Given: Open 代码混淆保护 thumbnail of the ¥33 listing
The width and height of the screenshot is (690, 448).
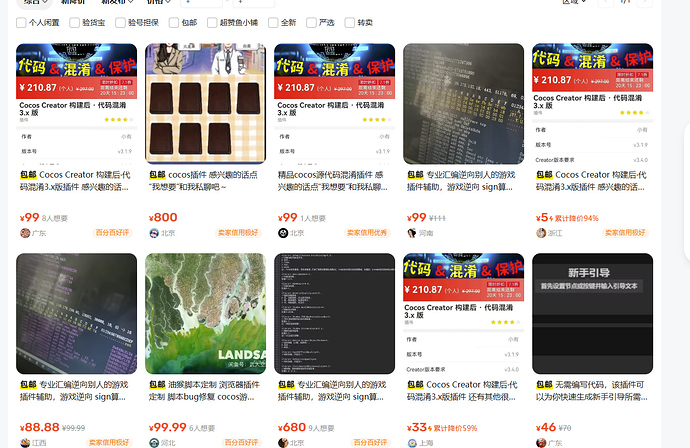Looking at the screenshot, I should [x=463, y=313].
